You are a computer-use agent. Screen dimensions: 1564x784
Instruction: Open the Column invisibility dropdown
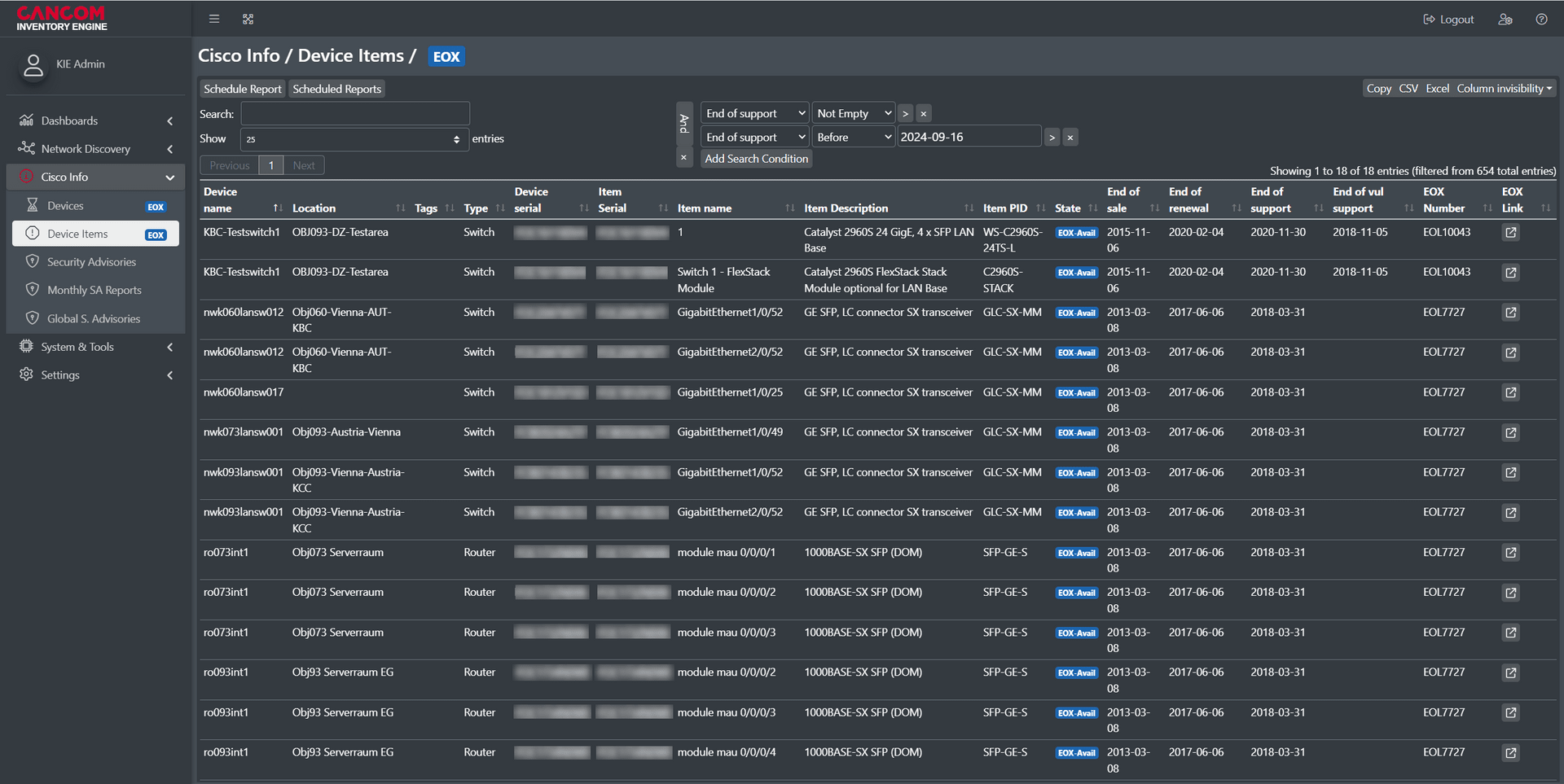1504,89
